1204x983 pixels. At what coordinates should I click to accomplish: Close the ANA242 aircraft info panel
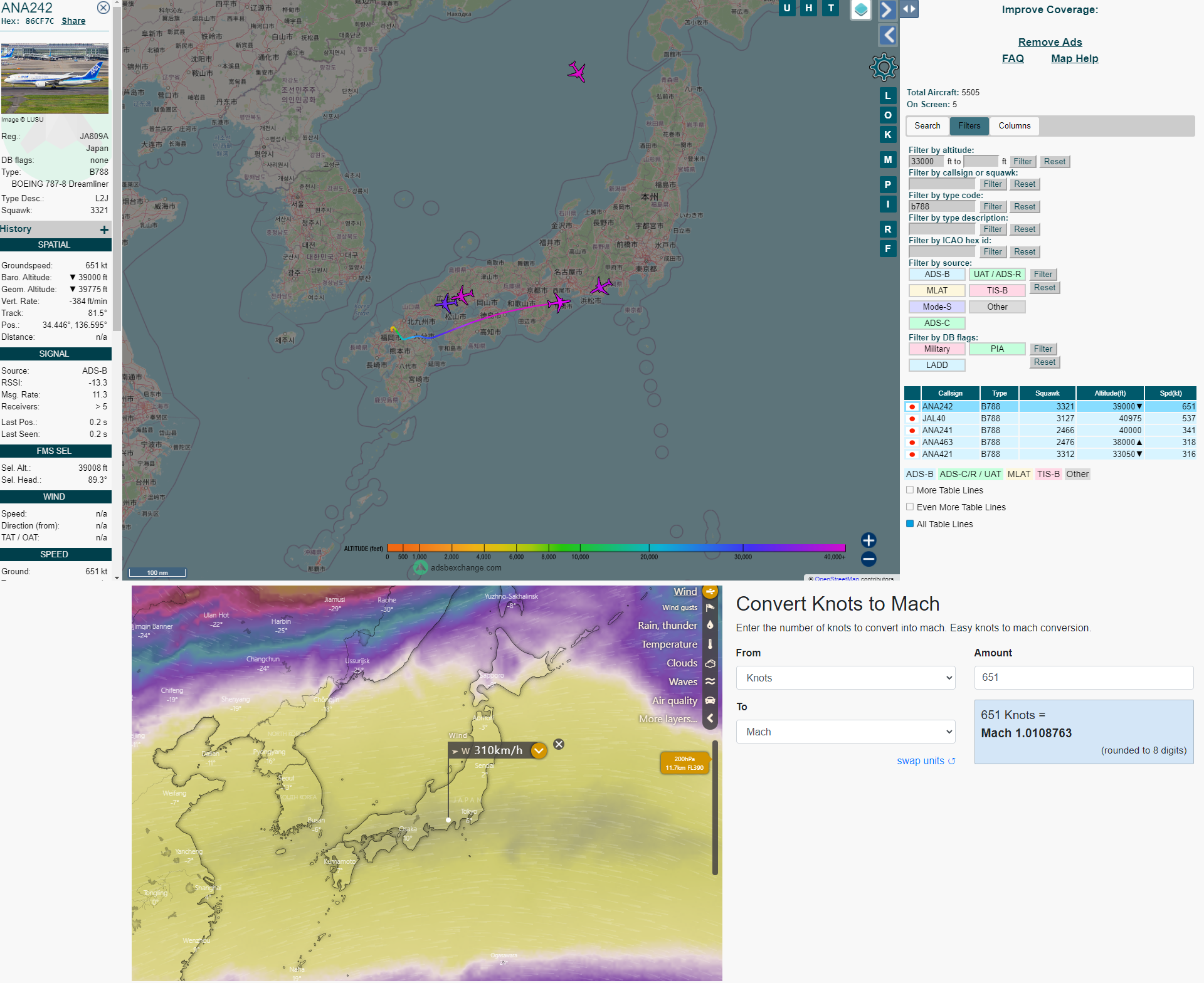pyautogui.click(x=103, y=8)
